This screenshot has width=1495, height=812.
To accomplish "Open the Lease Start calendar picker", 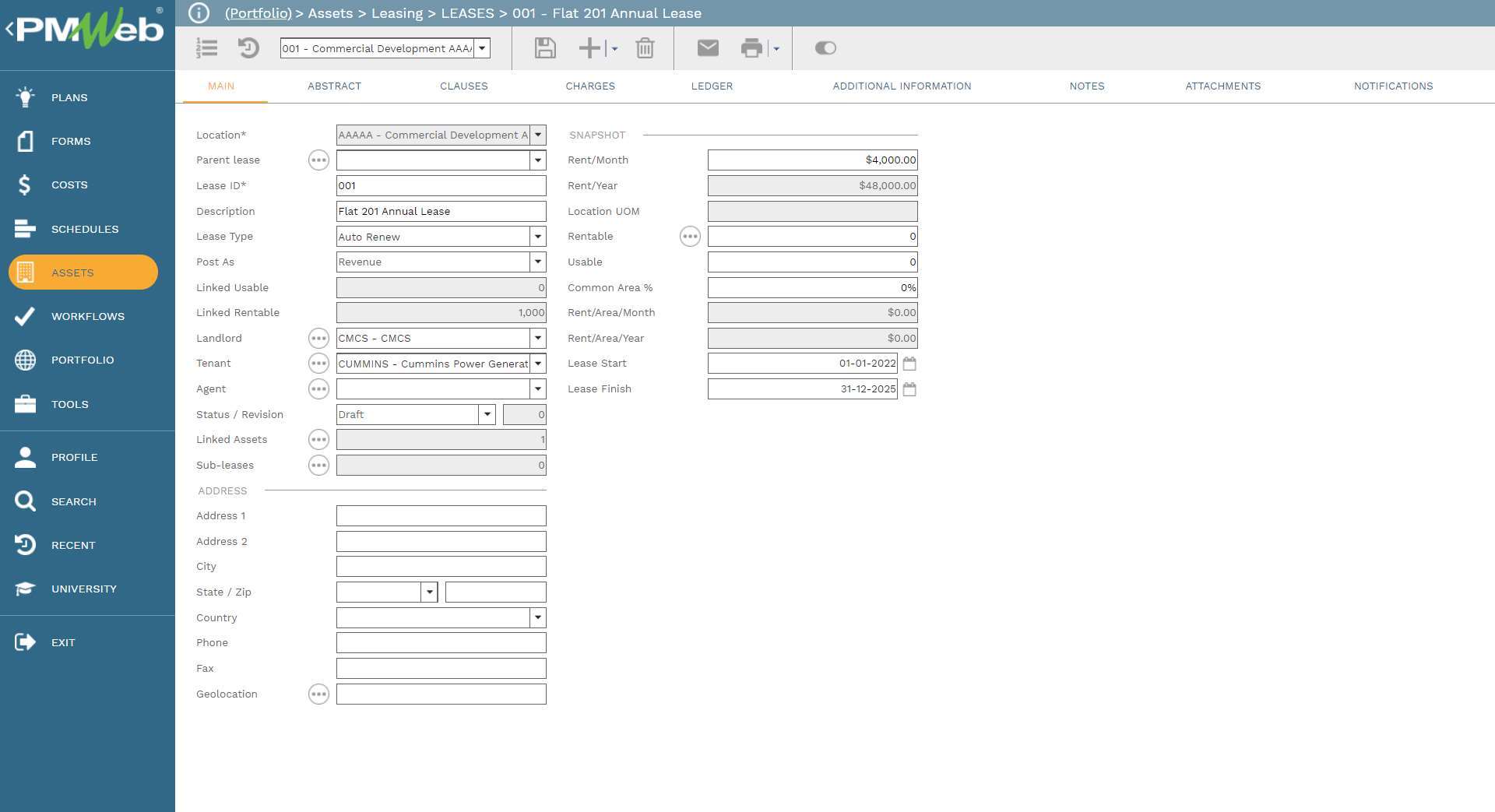I will tap(909, 364).
